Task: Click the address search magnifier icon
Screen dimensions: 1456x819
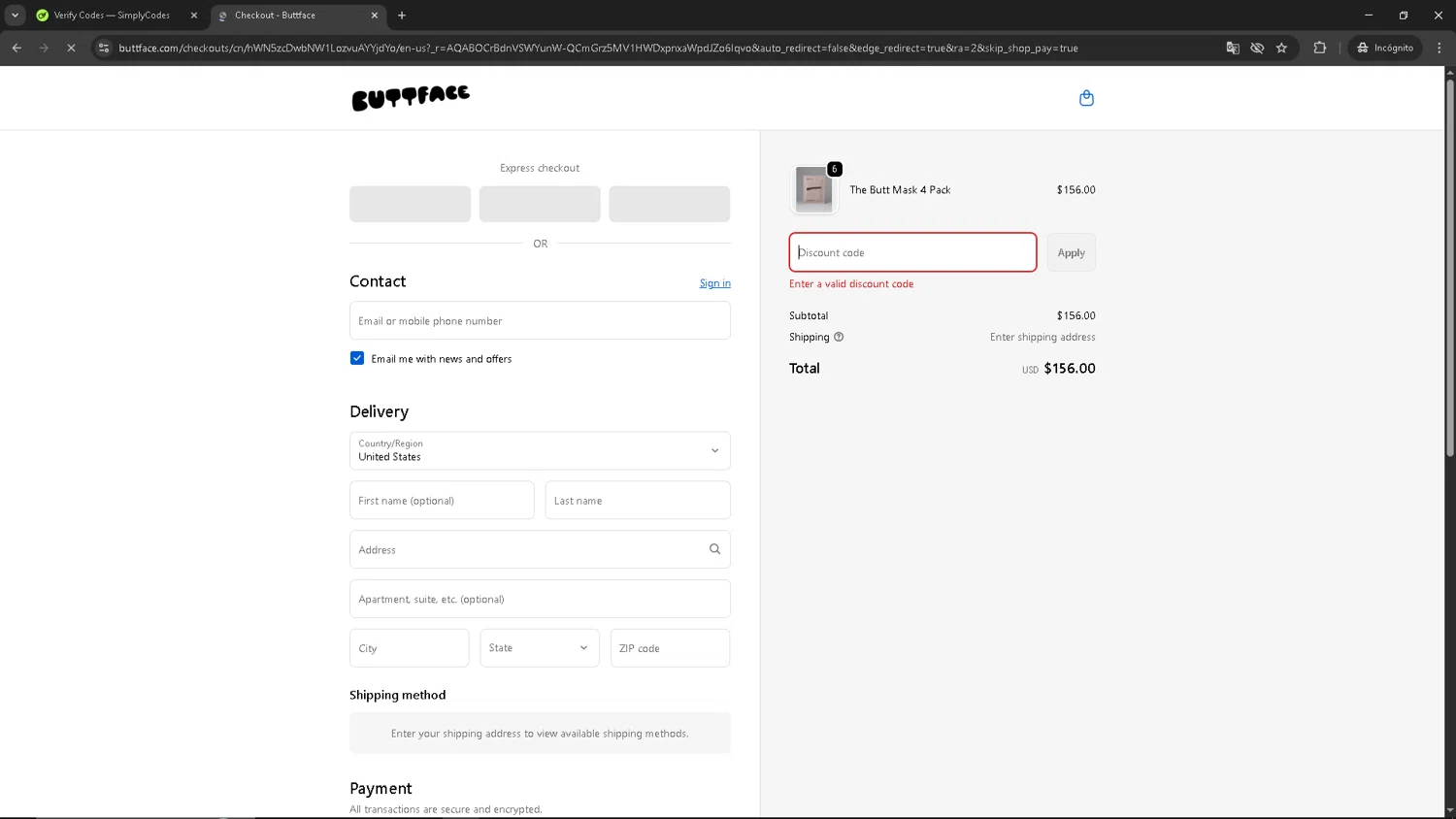Action: 714,549
